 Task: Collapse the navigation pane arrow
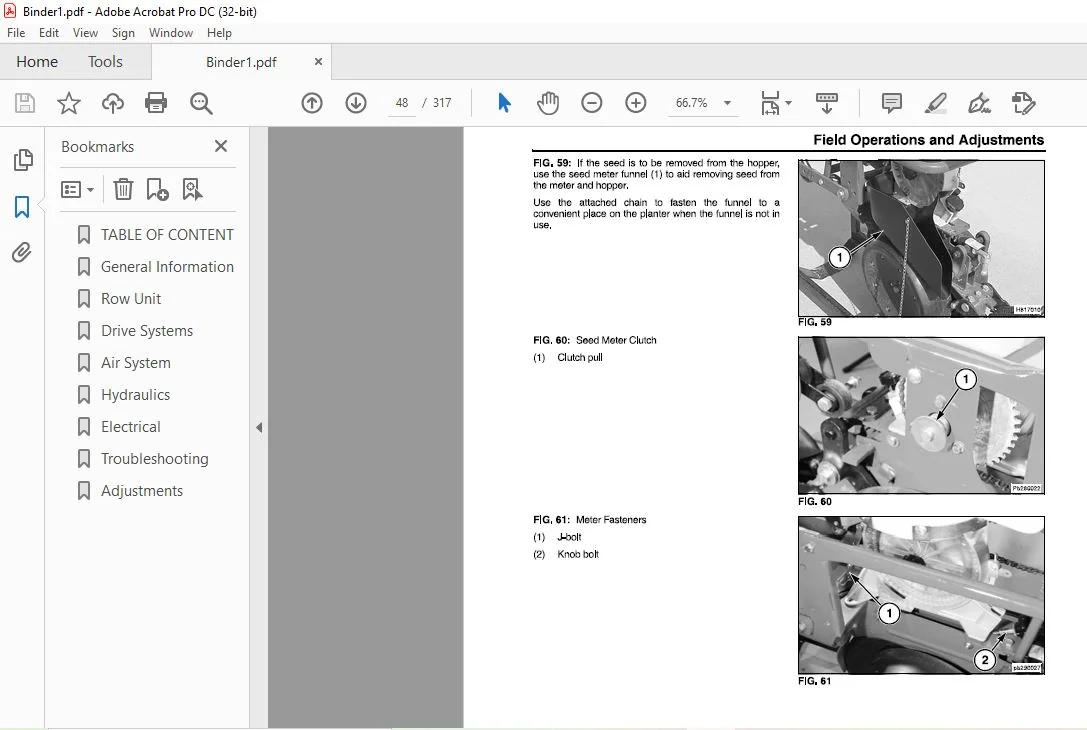(259, 428)
